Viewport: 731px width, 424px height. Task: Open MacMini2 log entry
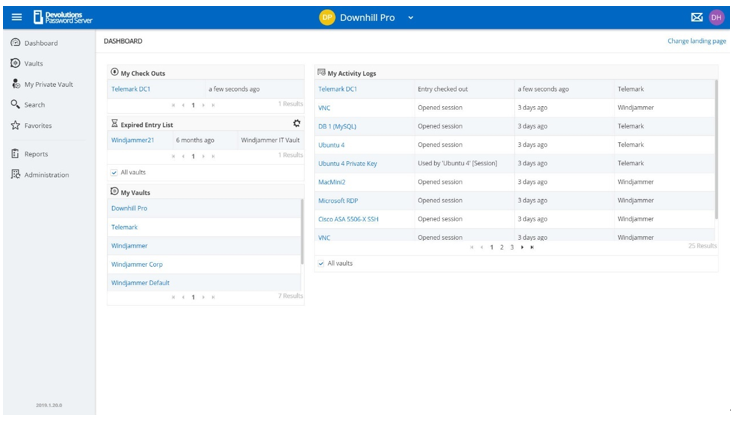(x=331, y=182)
